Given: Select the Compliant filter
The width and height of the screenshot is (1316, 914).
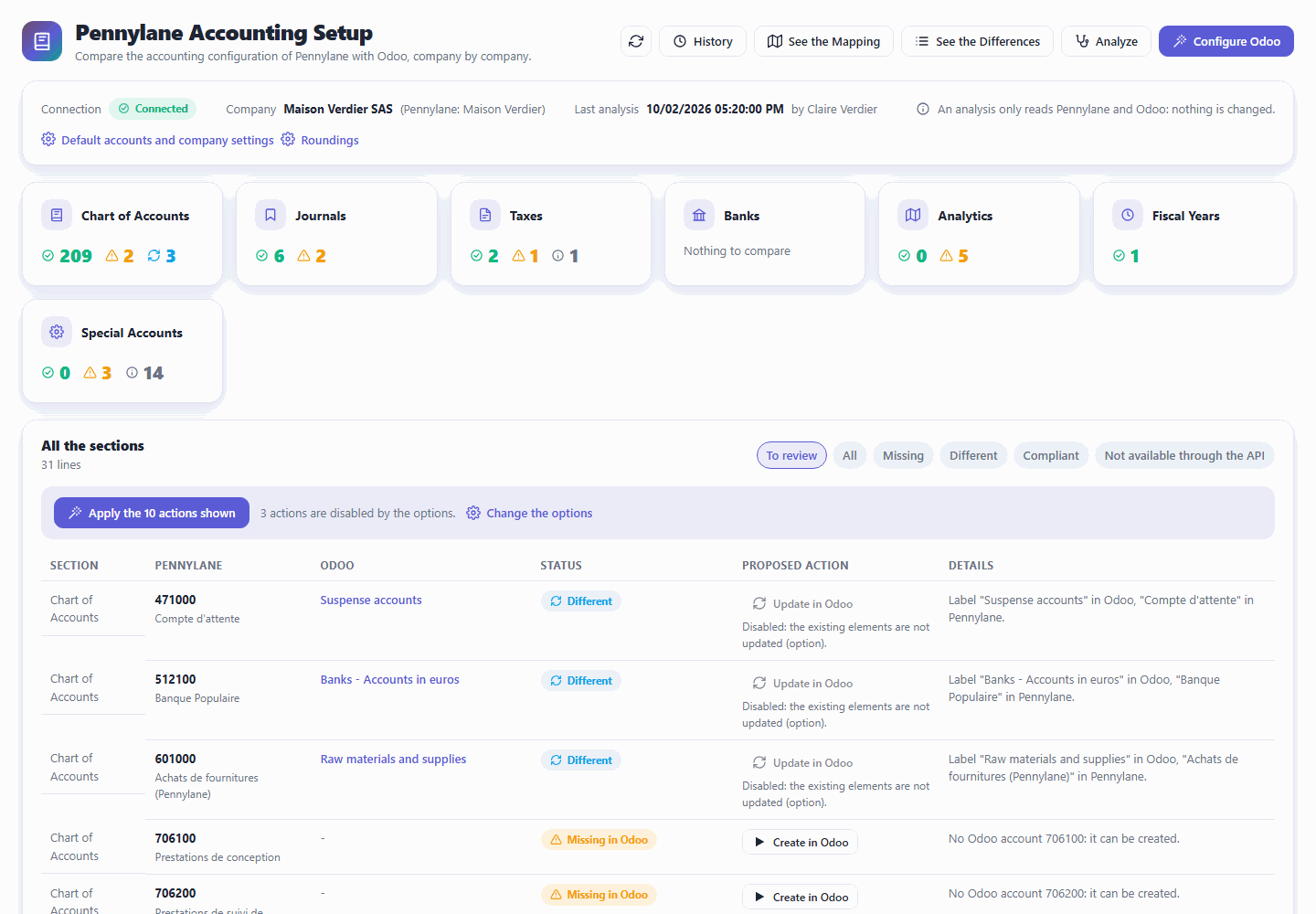Looking at the screenshot, I should click(1051, 455).
